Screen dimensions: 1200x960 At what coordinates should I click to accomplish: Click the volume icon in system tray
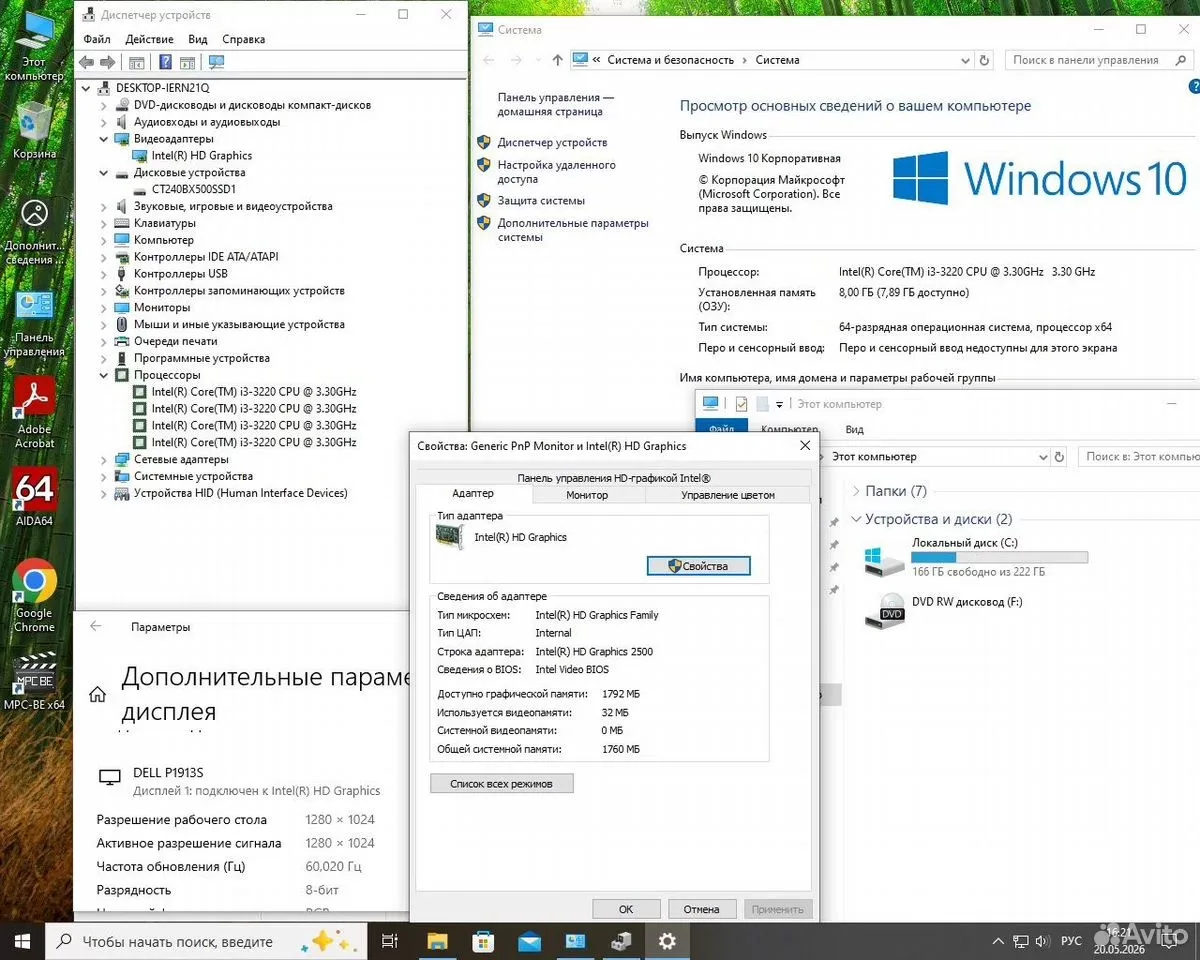[x=1040, y=941]
